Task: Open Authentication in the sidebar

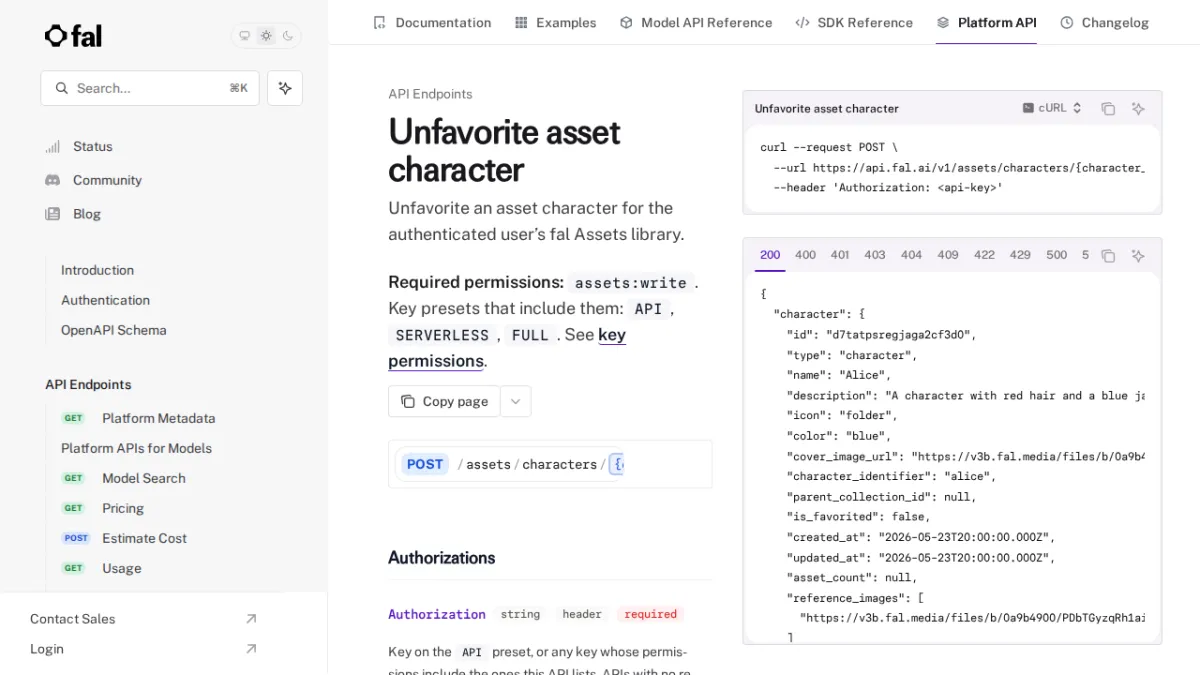Action: pos(105,300)
